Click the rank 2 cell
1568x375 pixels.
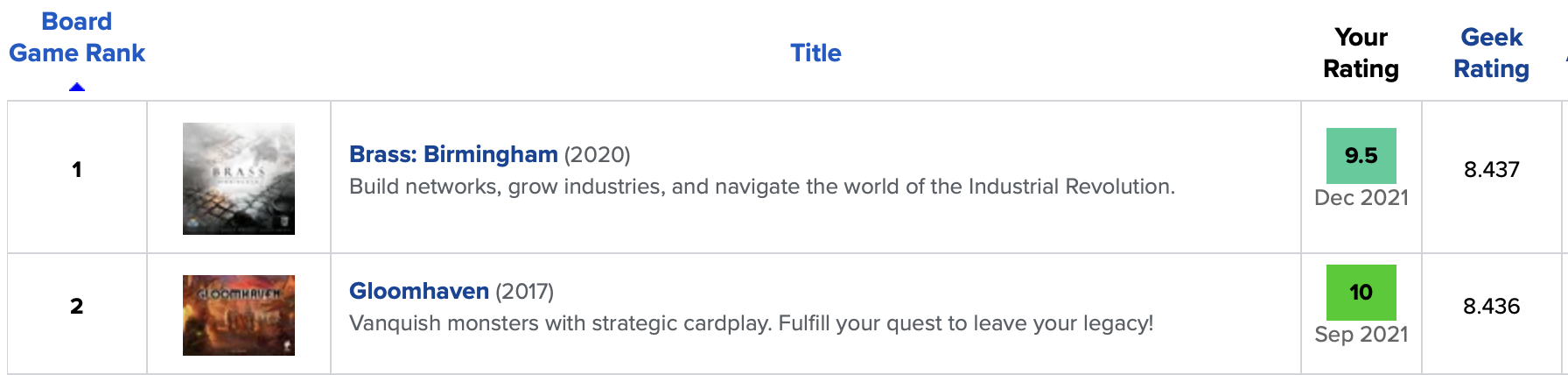(77, 306)
